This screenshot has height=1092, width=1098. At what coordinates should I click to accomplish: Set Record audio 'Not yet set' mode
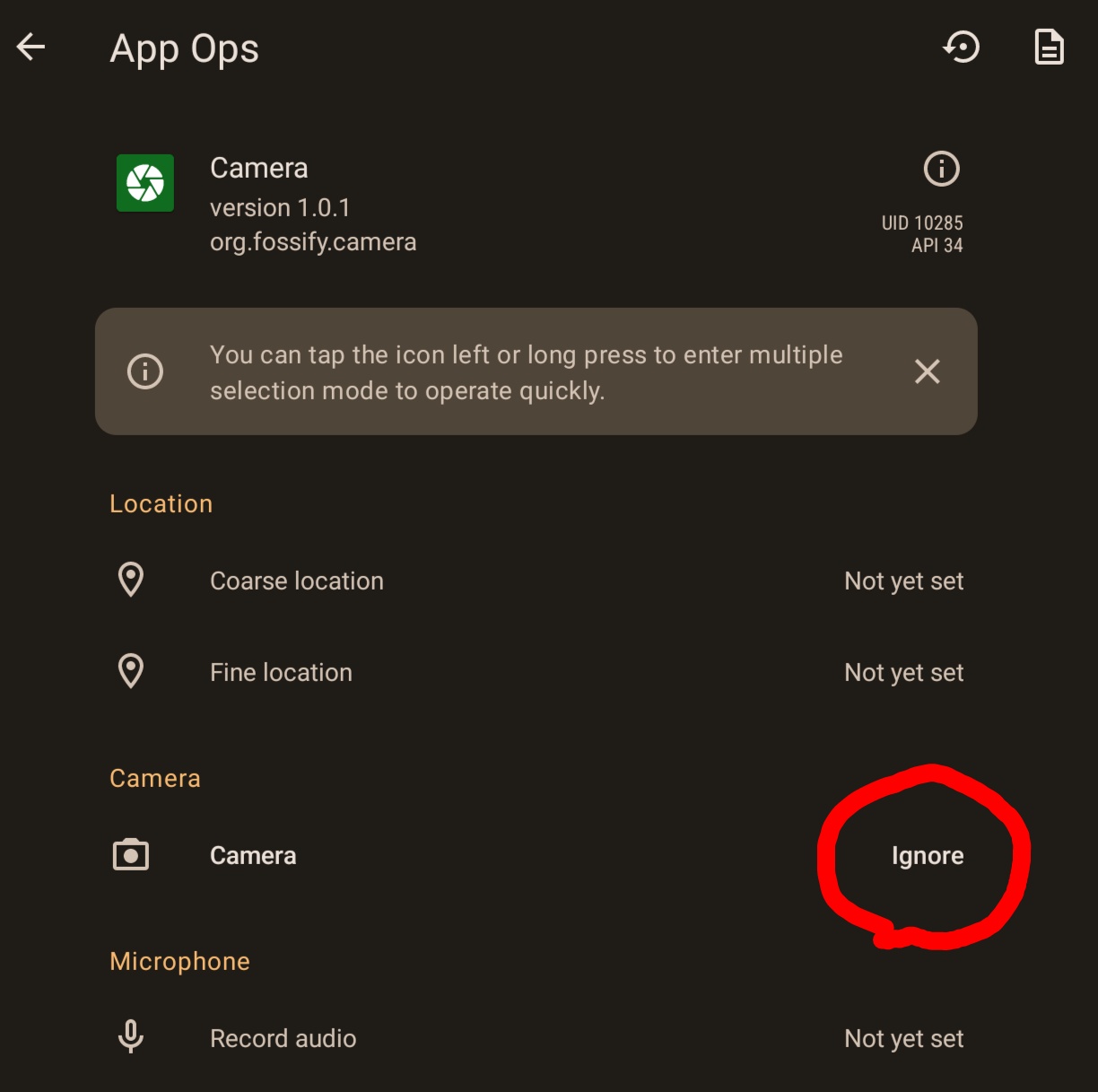coord(903,1039)
